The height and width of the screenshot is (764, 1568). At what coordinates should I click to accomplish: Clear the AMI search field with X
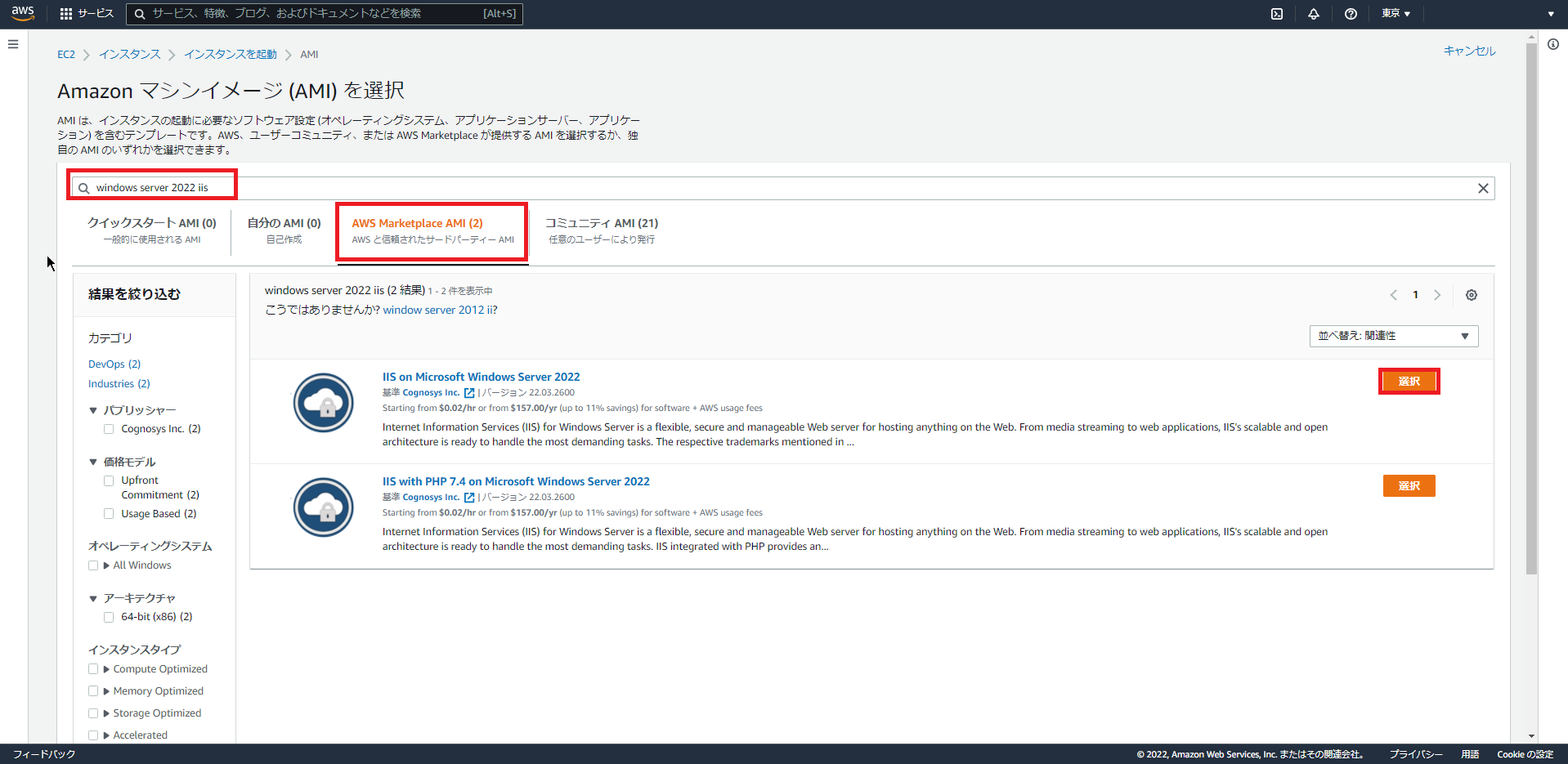click(1482, 188)
